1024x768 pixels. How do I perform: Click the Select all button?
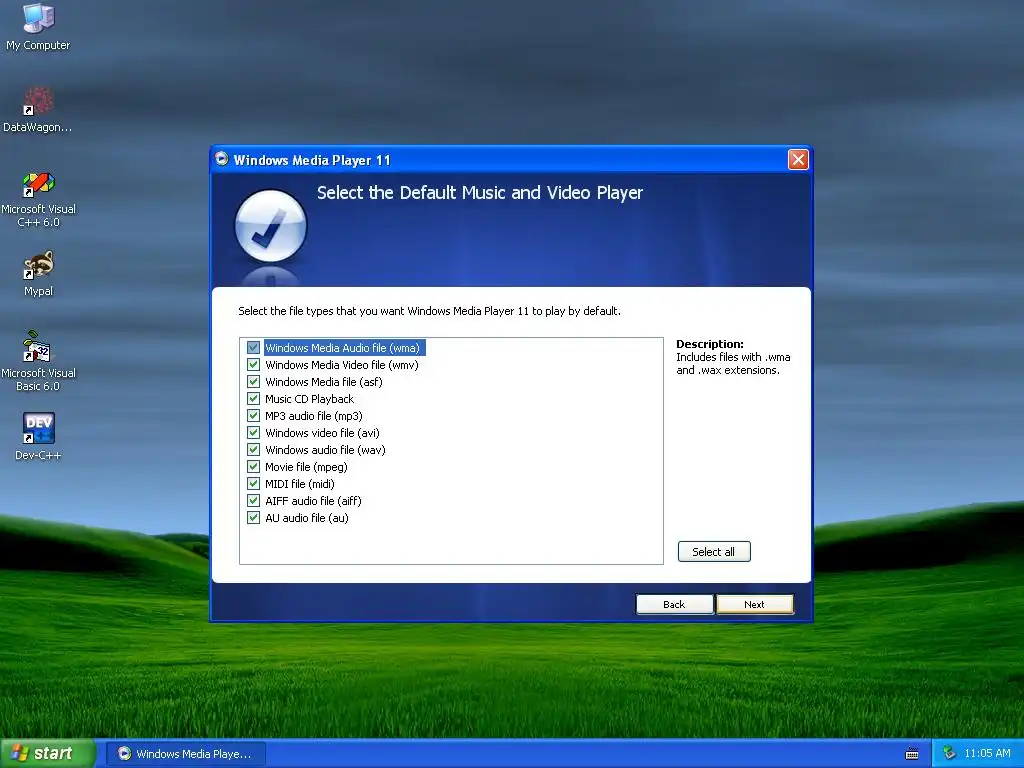click(x=714, y=552)
